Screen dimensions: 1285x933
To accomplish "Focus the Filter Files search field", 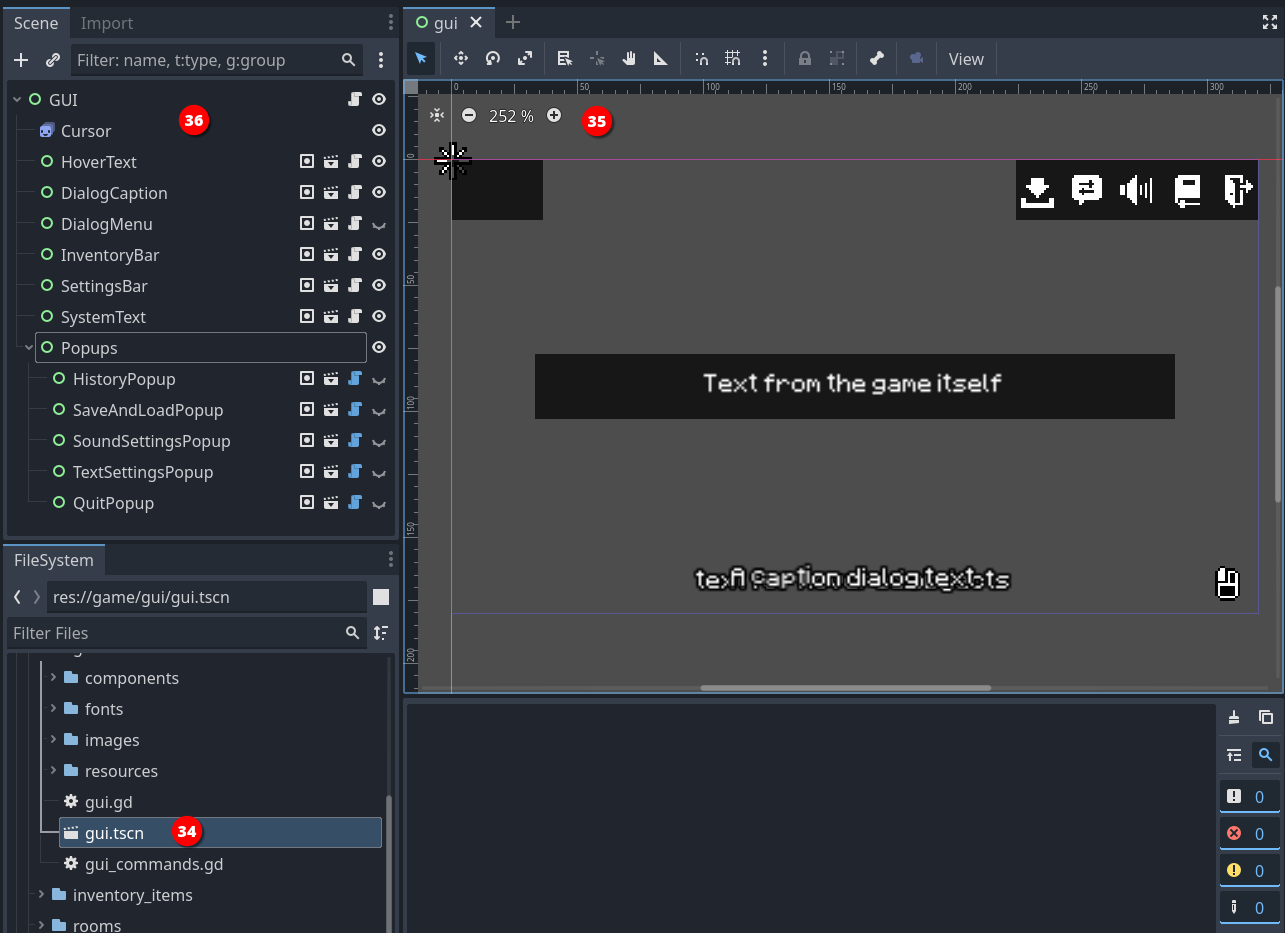I will click(x=185, y=633).
